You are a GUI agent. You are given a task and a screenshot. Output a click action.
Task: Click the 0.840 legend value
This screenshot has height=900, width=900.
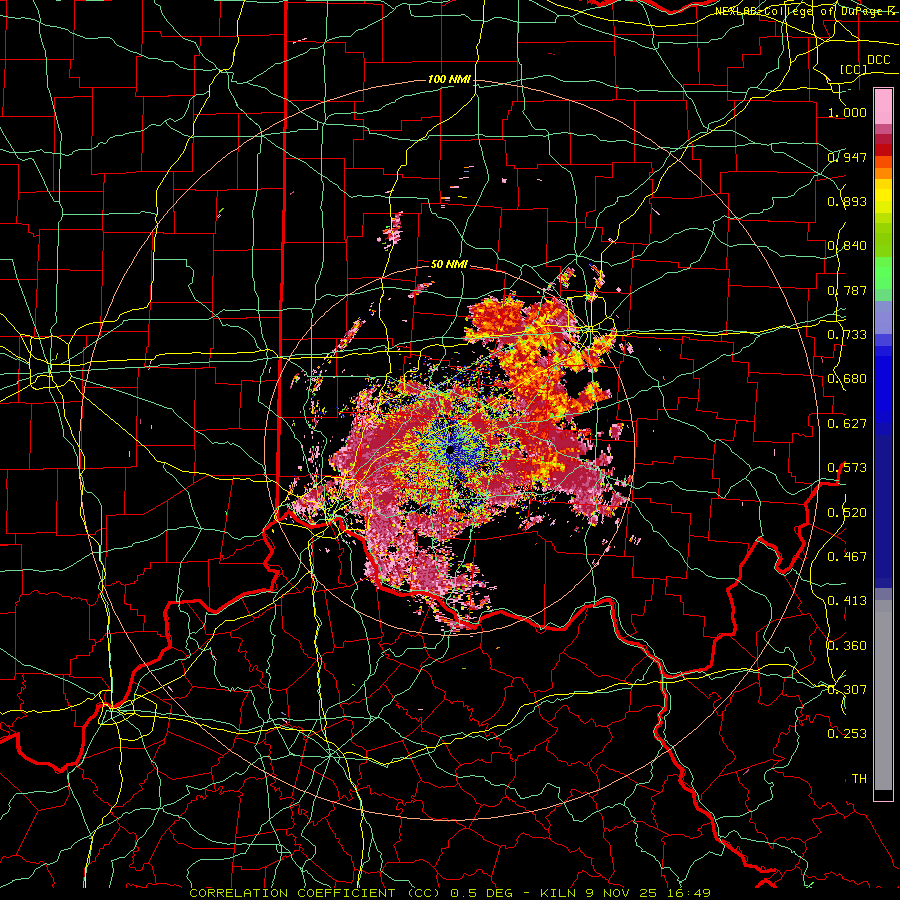coord(847,246)
